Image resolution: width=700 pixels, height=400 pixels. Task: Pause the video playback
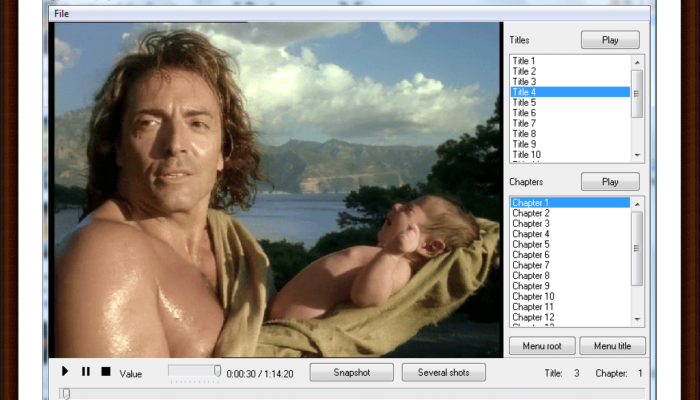(x=85, y=372)
